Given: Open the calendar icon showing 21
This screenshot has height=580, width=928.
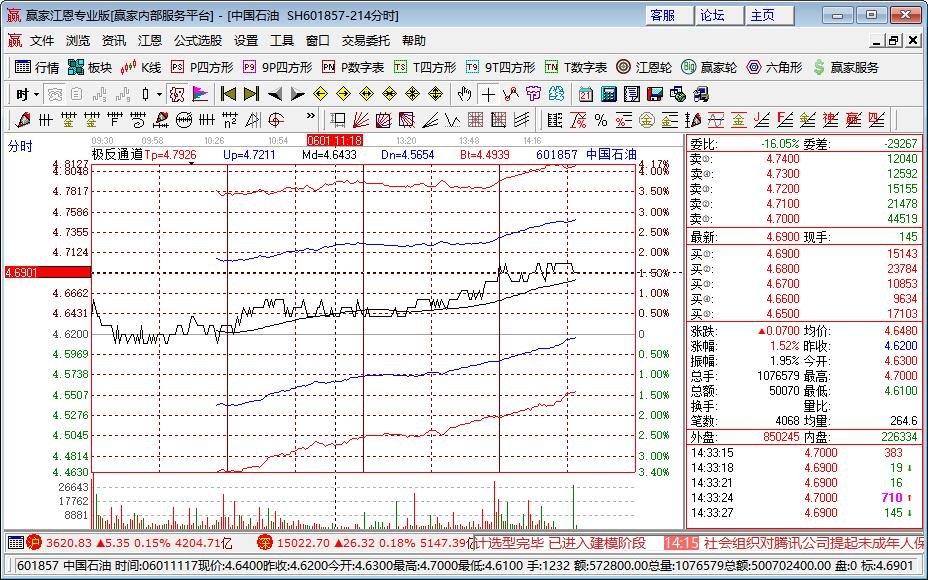Looking at the screenshot, I should [586, 94].
